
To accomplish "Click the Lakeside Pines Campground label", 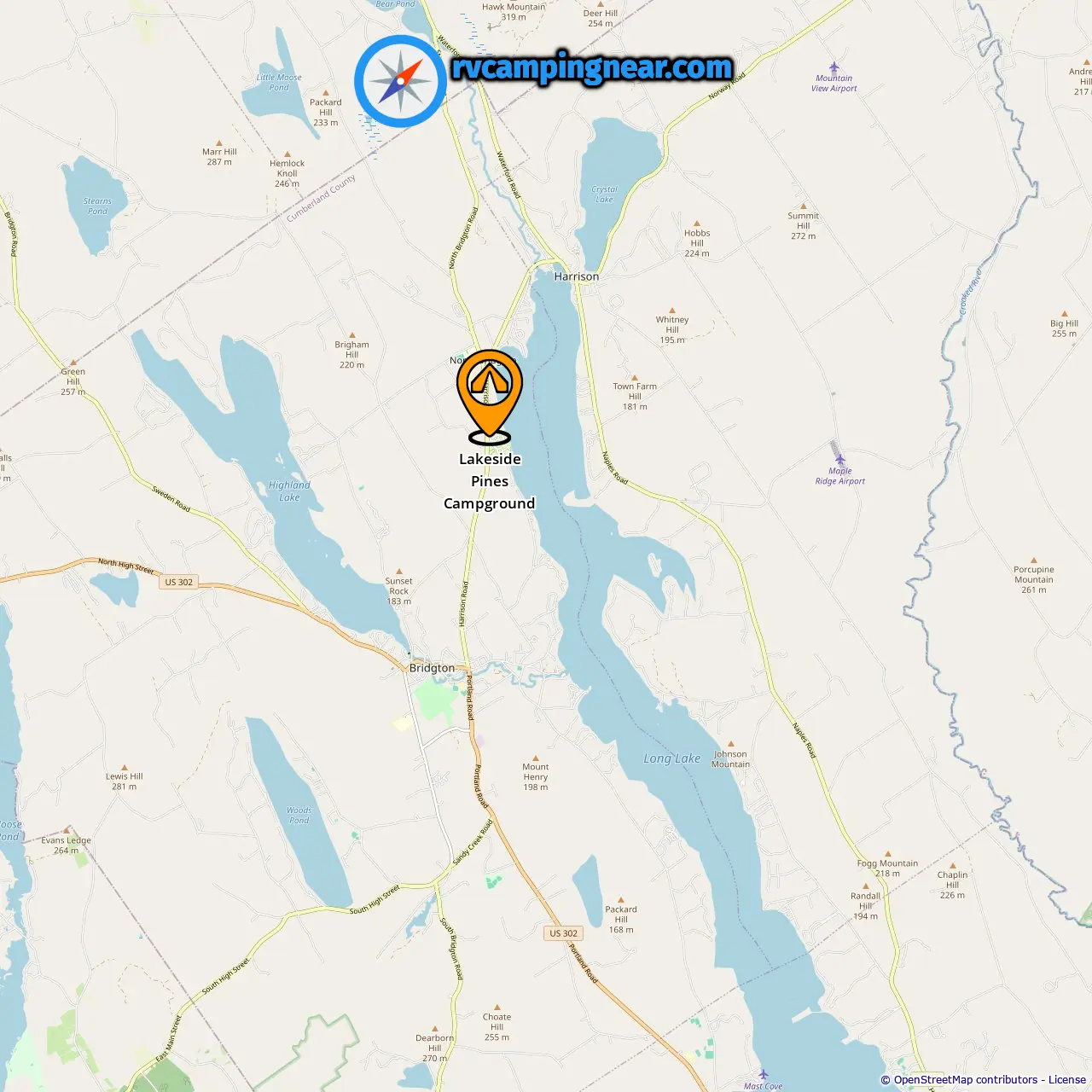I will coord(490,481).
